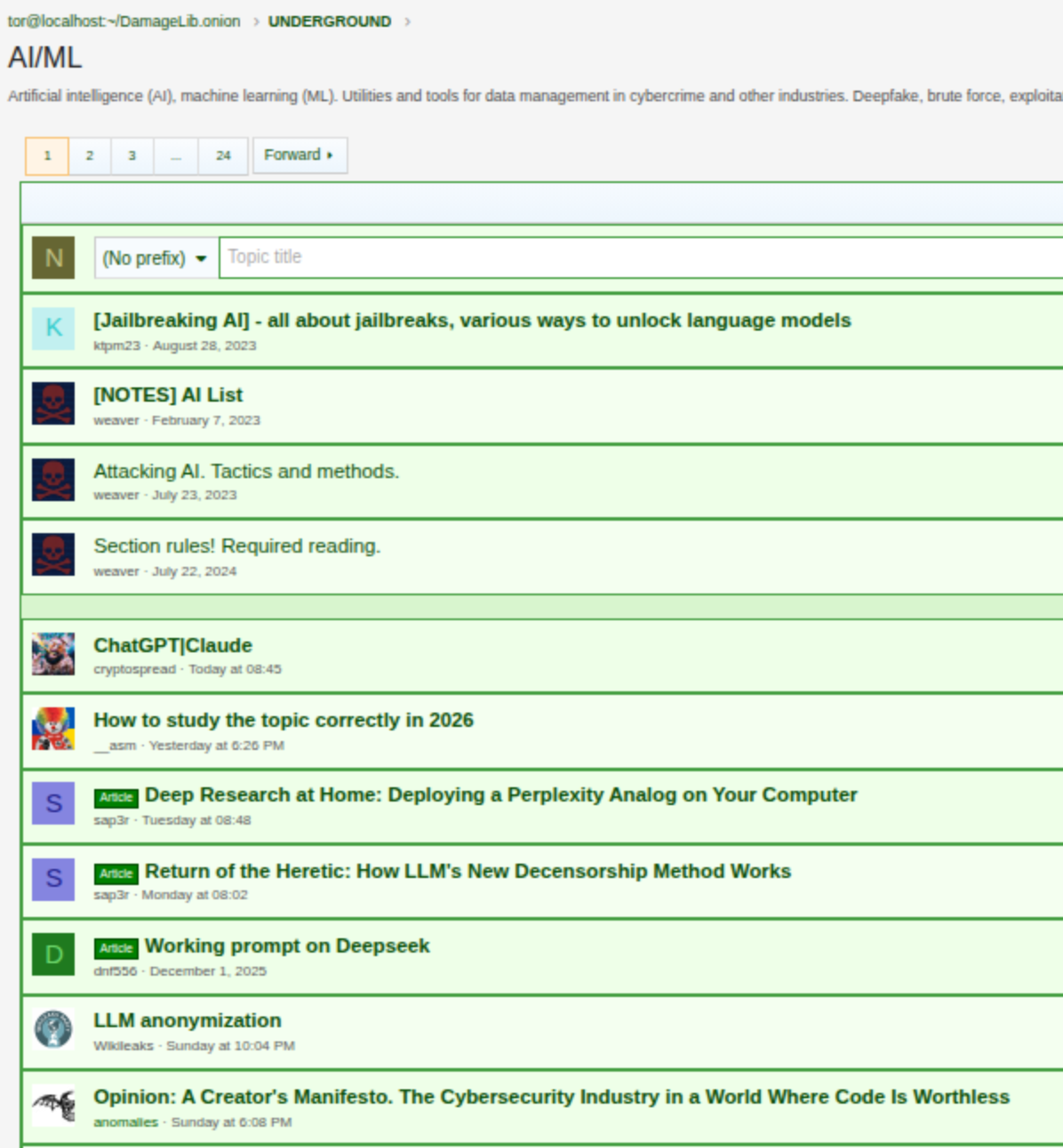Viewport: 1063px width, 1148px height.
Task: Click the Forward pagination button
Action: pos(300,155)
